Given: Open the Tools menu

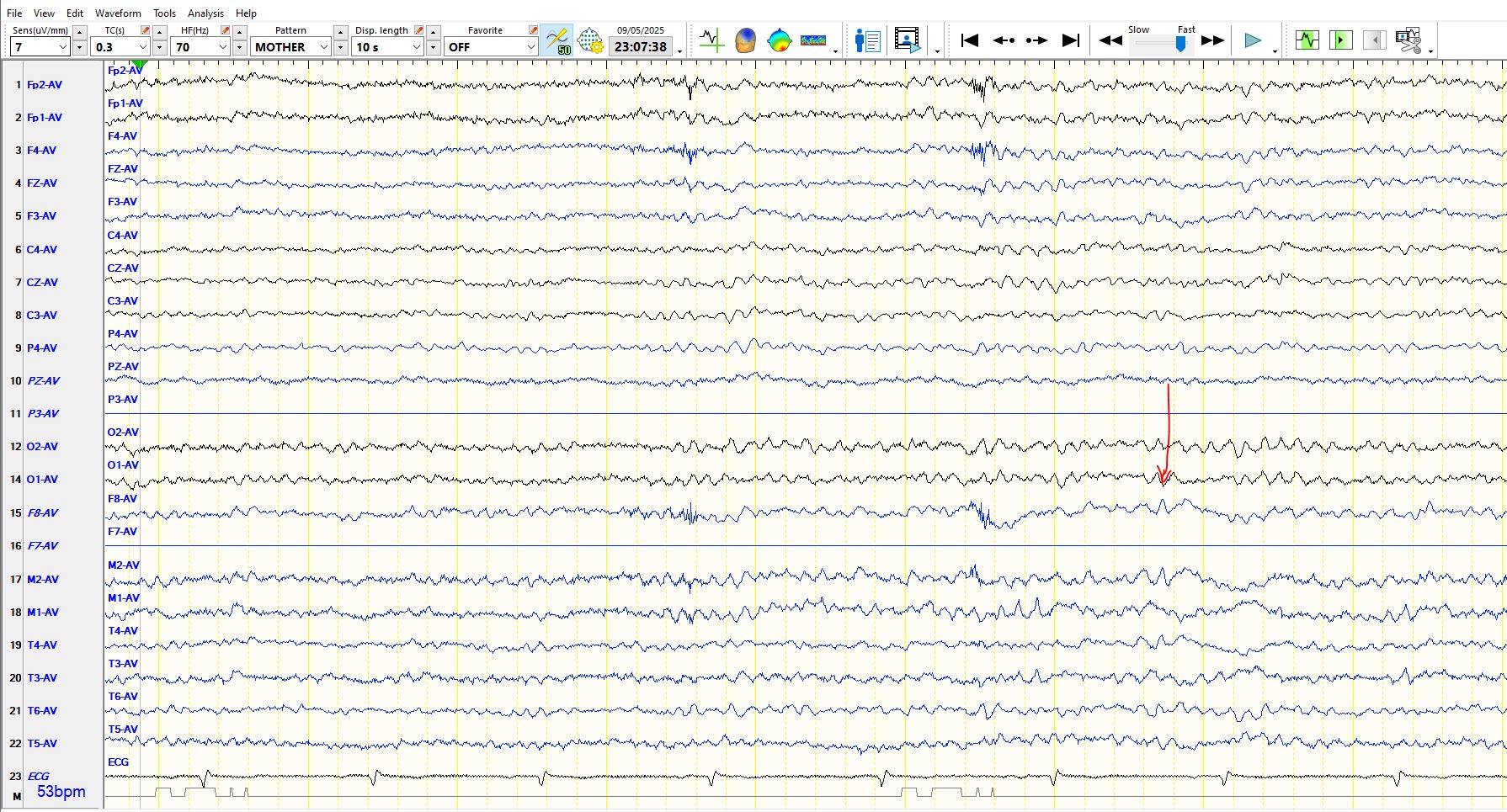Looking at the screenshot, I should [165, 13].
